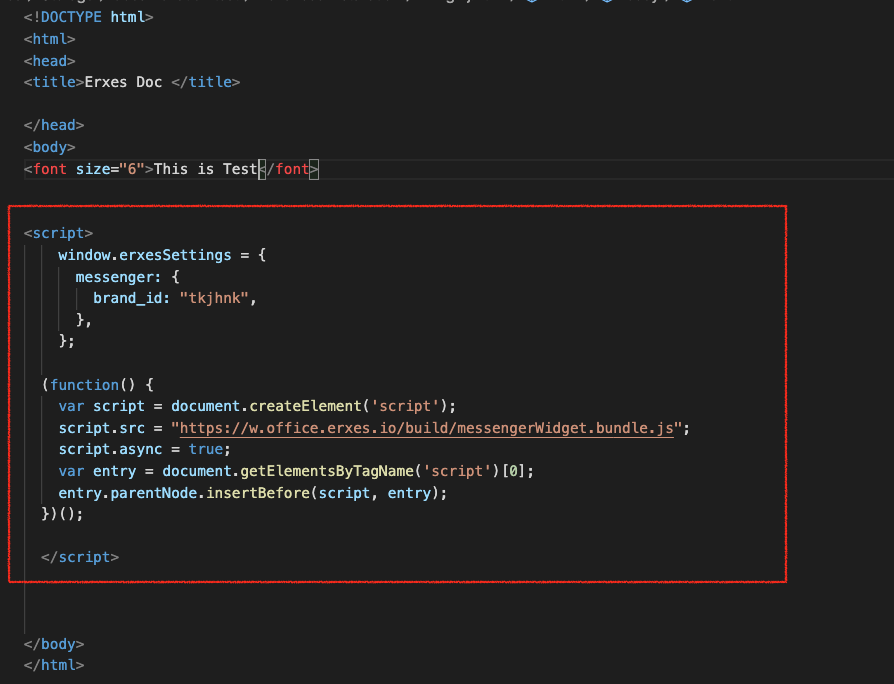Click the closing </body> tag
This screenshot has height=684, width=894.
coord(54,644)
